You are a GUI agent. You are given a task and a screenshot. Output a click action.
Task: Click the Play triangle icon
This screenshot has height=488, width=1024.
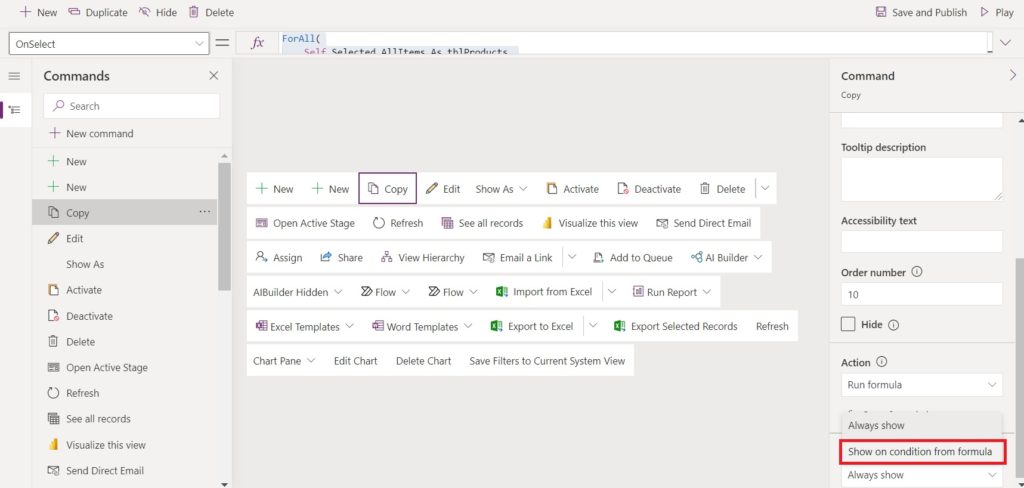point(985,12)
